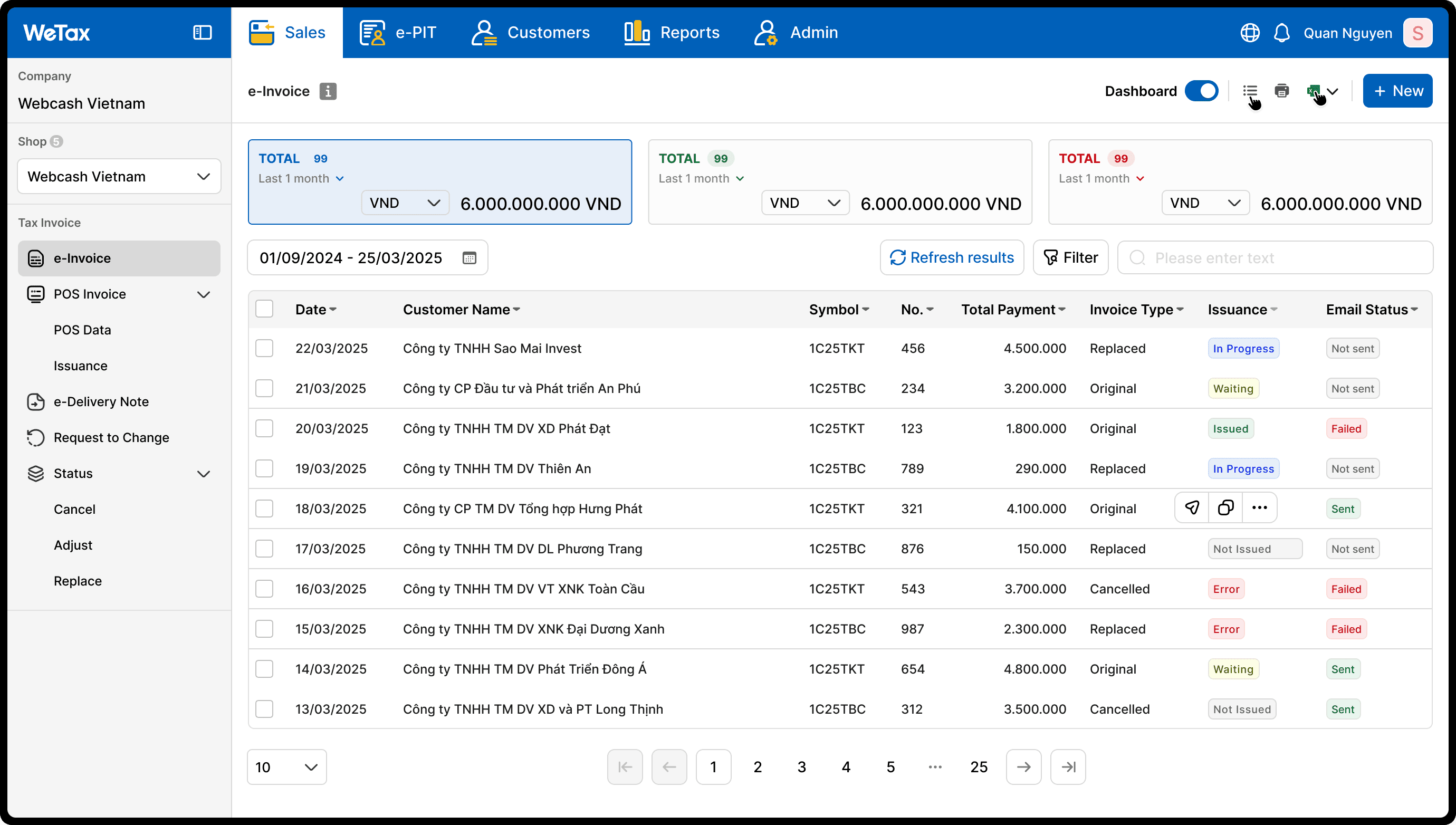This screenshot has height=825, width=1456.
Task: Open notifications bell
Action: coord(1281,33)
